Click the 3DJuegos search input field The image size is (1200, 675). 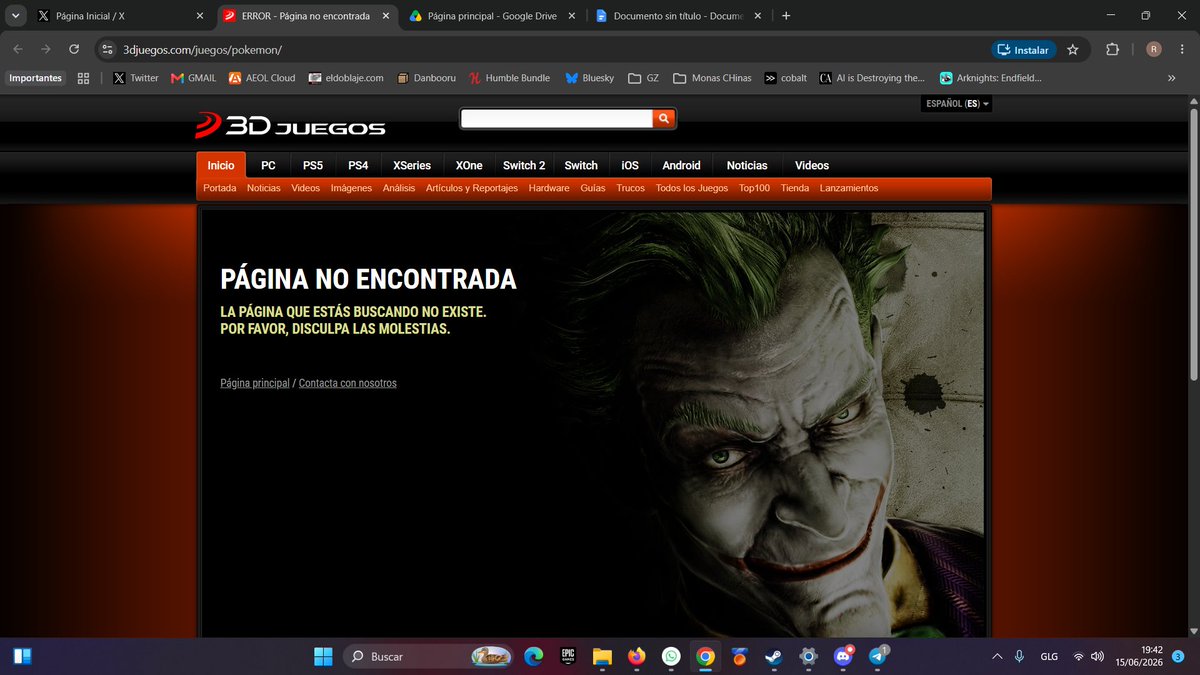coord(556,119)
